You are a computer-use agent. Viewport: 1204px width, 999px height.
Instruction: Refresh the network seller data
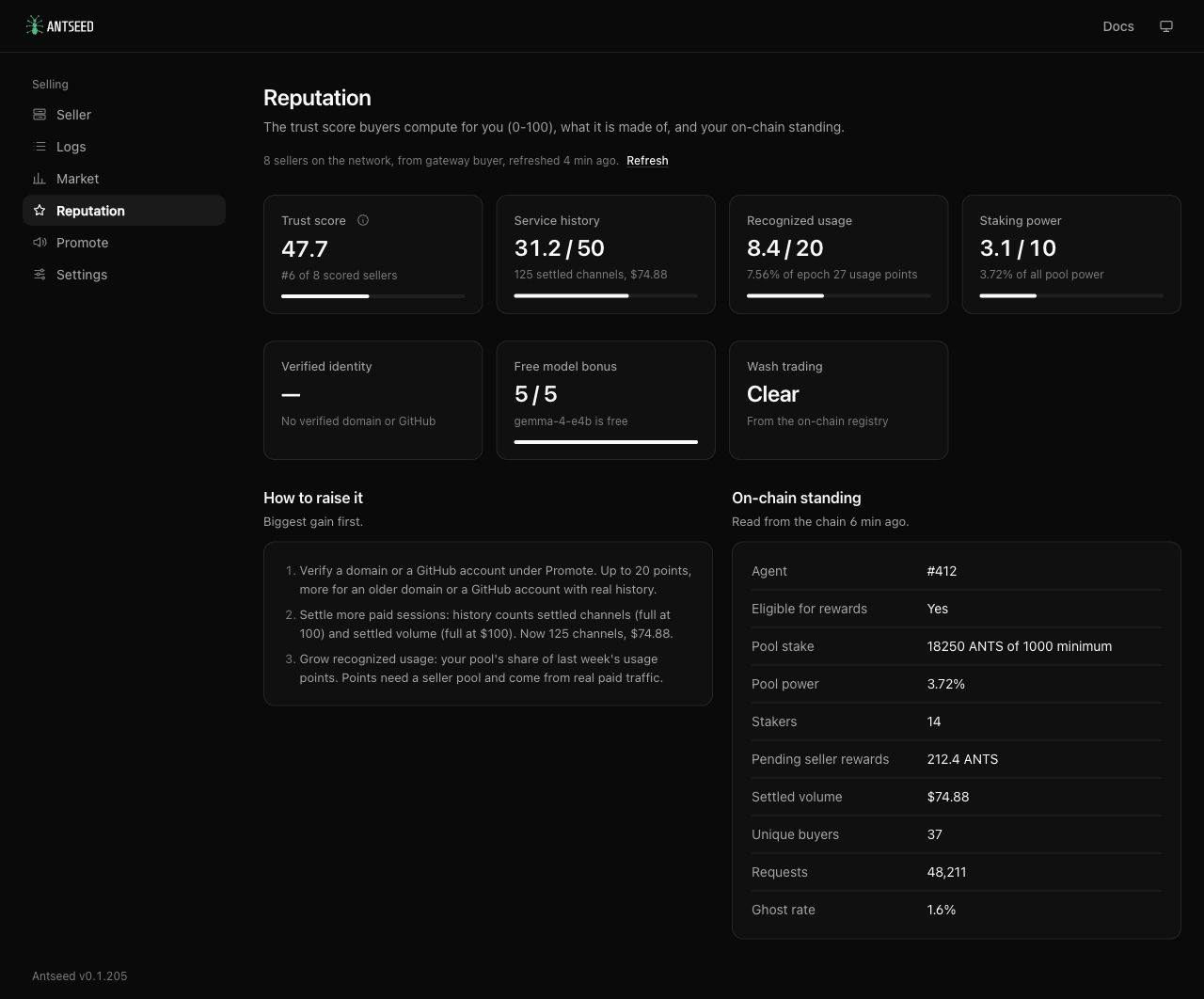coord(647,161)
